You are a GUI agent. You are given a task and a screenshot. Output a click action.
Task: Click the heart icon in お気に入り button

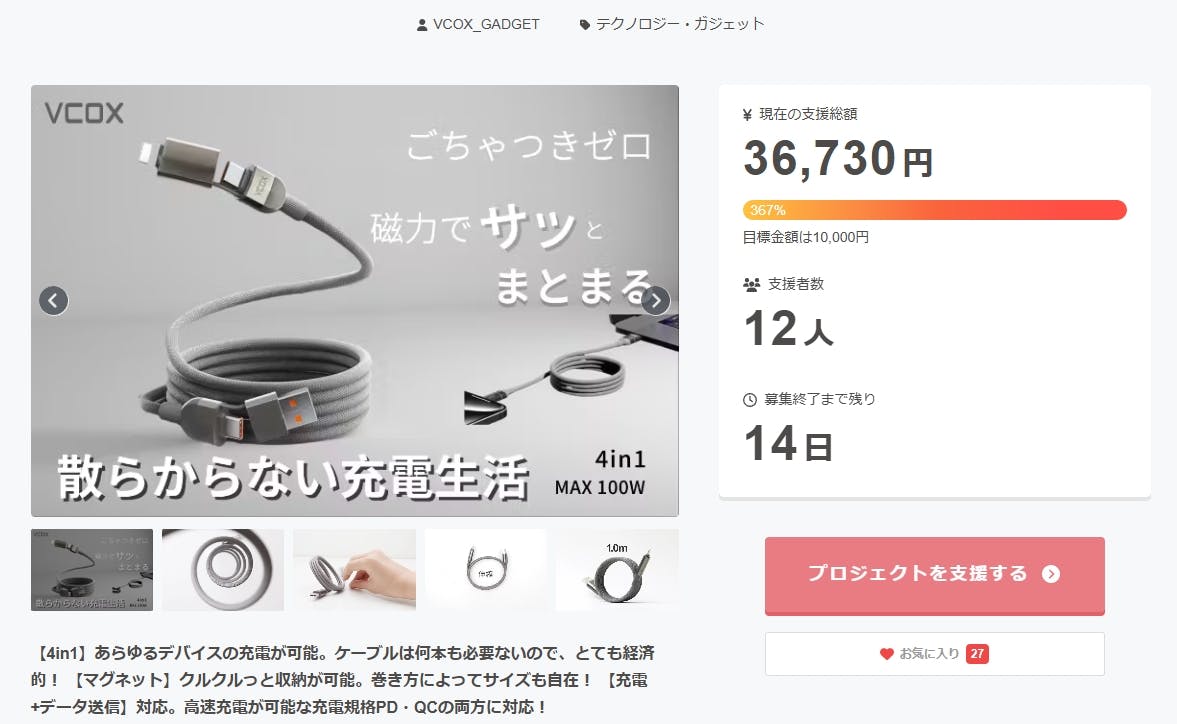887,653
